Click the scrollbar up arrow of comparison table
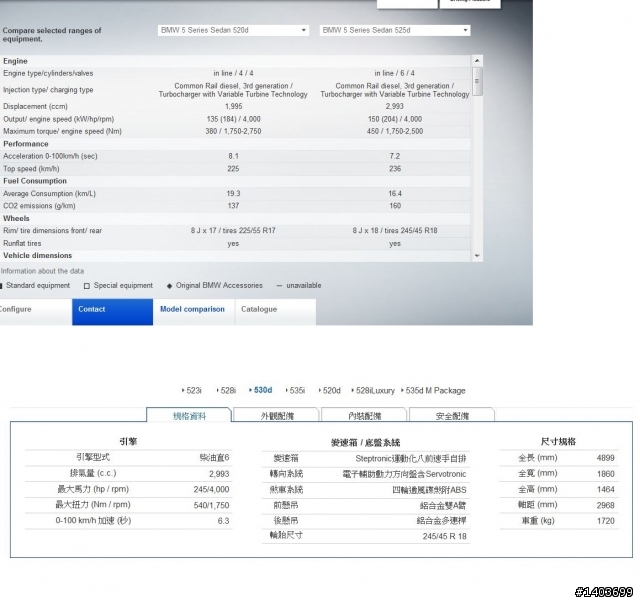This screenshot has width=640, height=600. [477, 61]
